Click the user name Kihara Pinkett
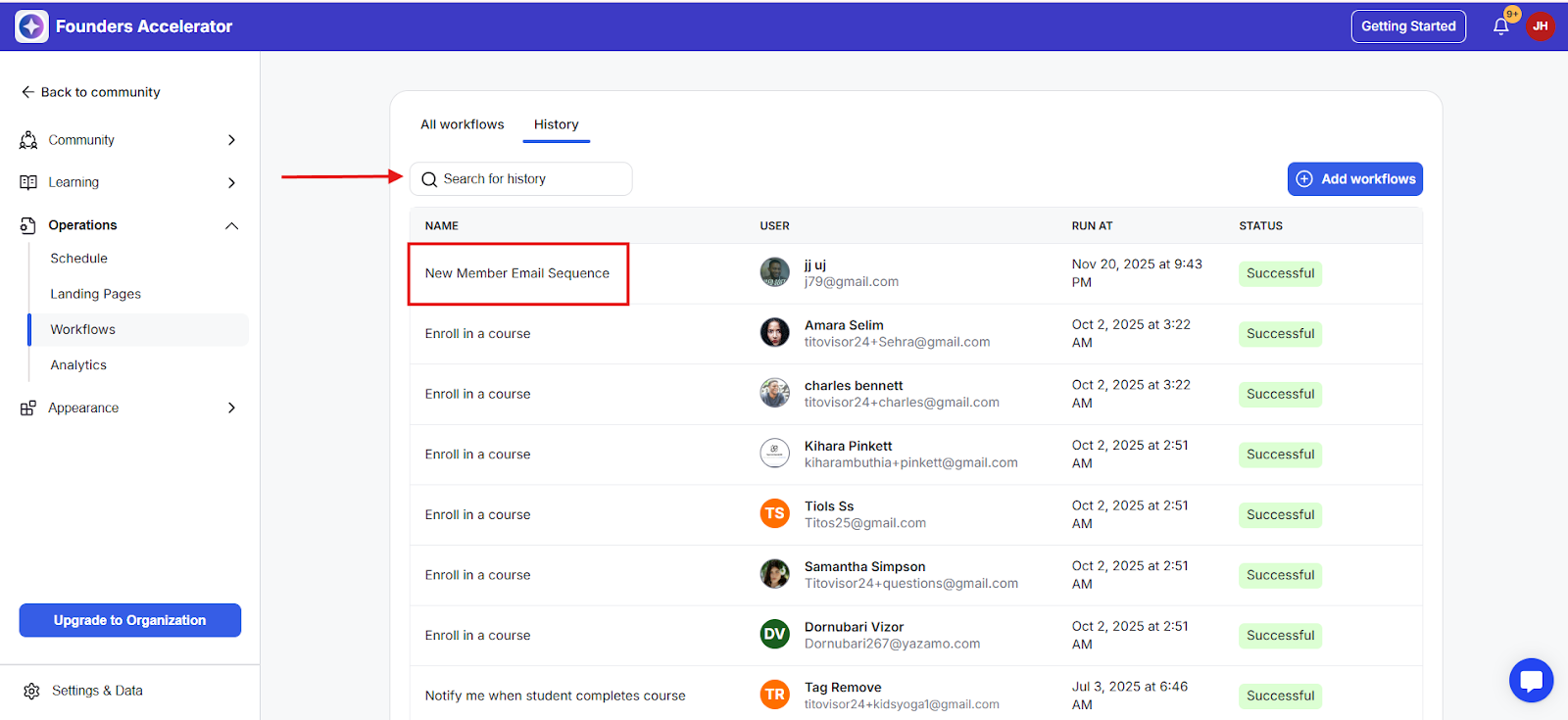The width and height of the screenshot is (1568, 720). click(x=849, y=446)
